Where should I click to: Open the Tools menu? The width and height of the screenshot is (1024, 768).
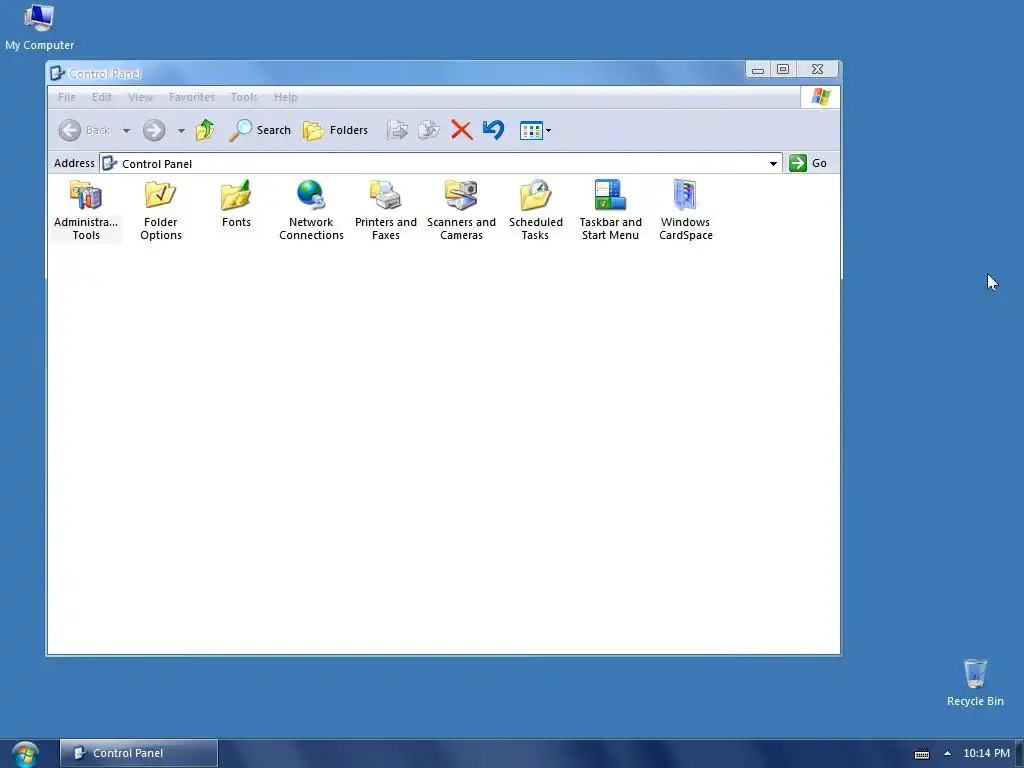(244, 97)
